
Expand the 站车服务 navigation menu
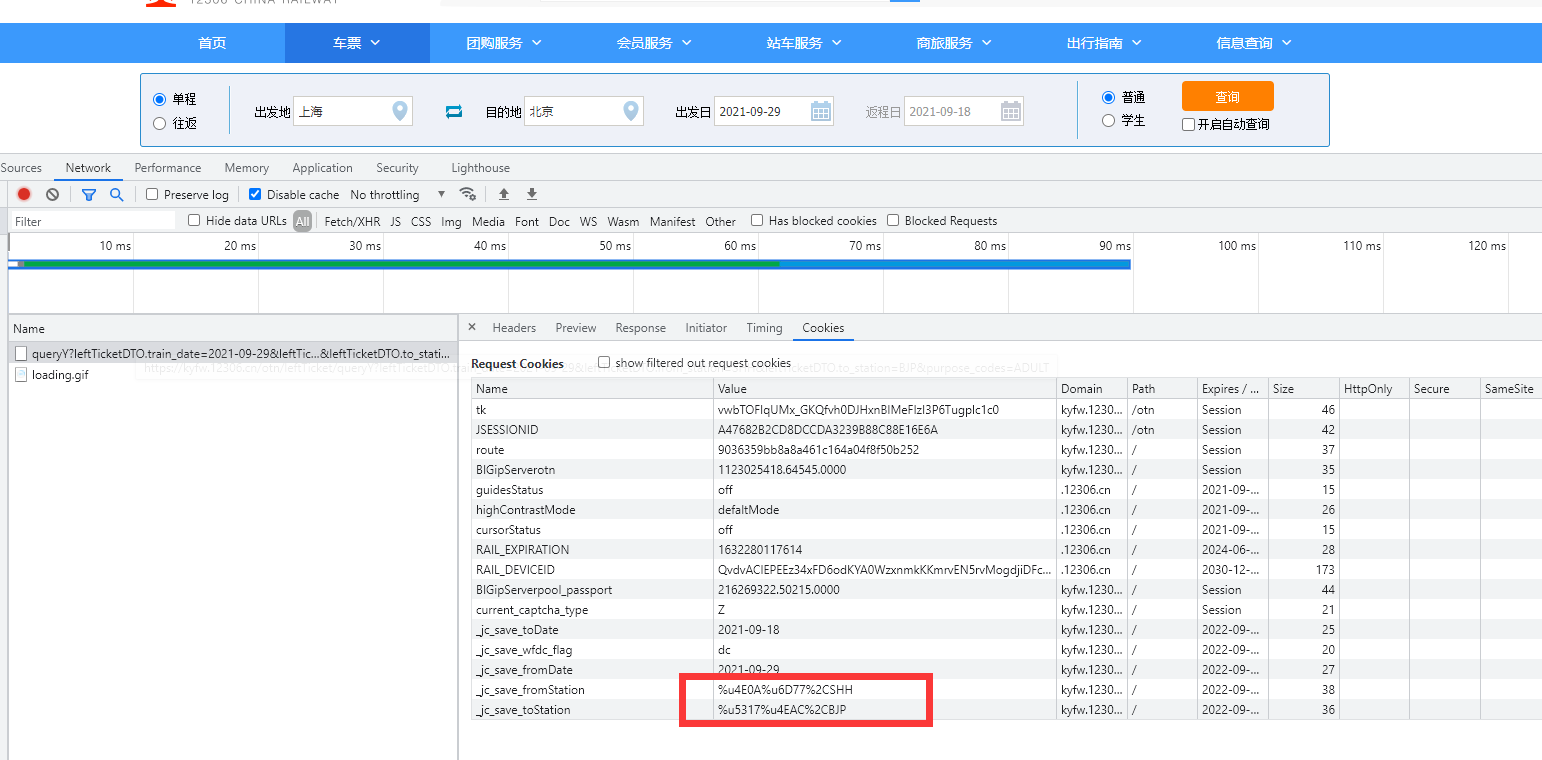point(804,43)
